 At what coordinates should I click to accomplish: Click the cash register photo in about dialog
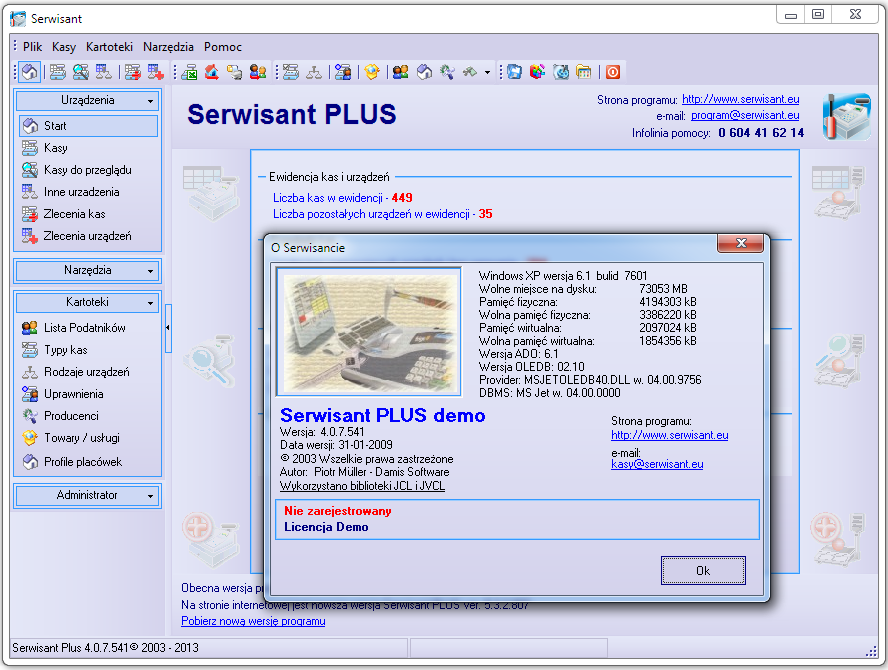click(x=369, y=332)
